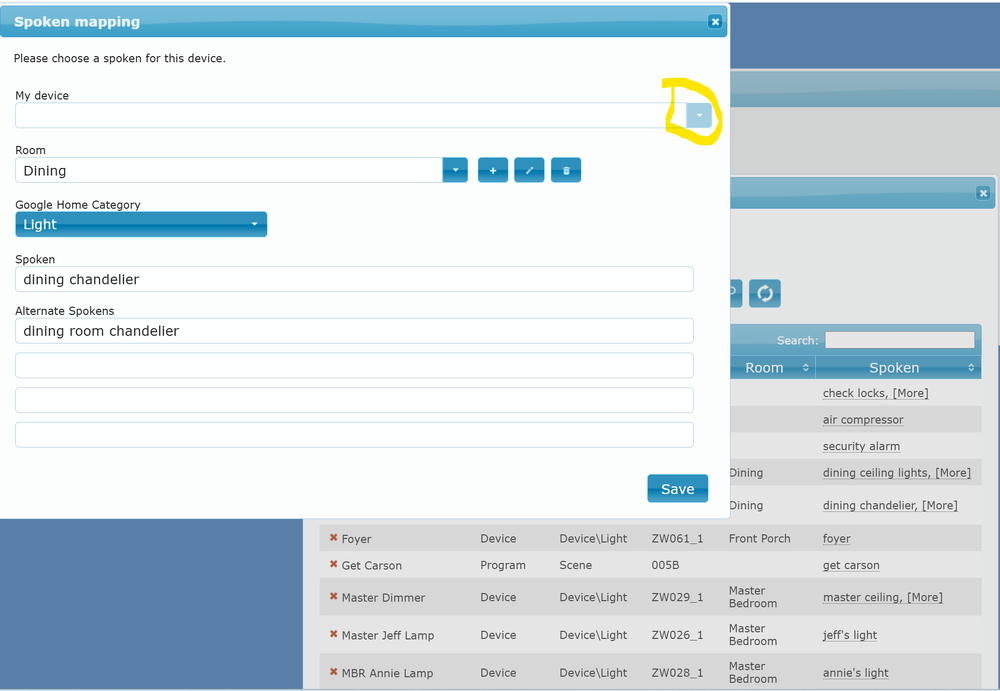
Task: Remove the Master Jeff Lamp row
Action: (x=334, y=634)
